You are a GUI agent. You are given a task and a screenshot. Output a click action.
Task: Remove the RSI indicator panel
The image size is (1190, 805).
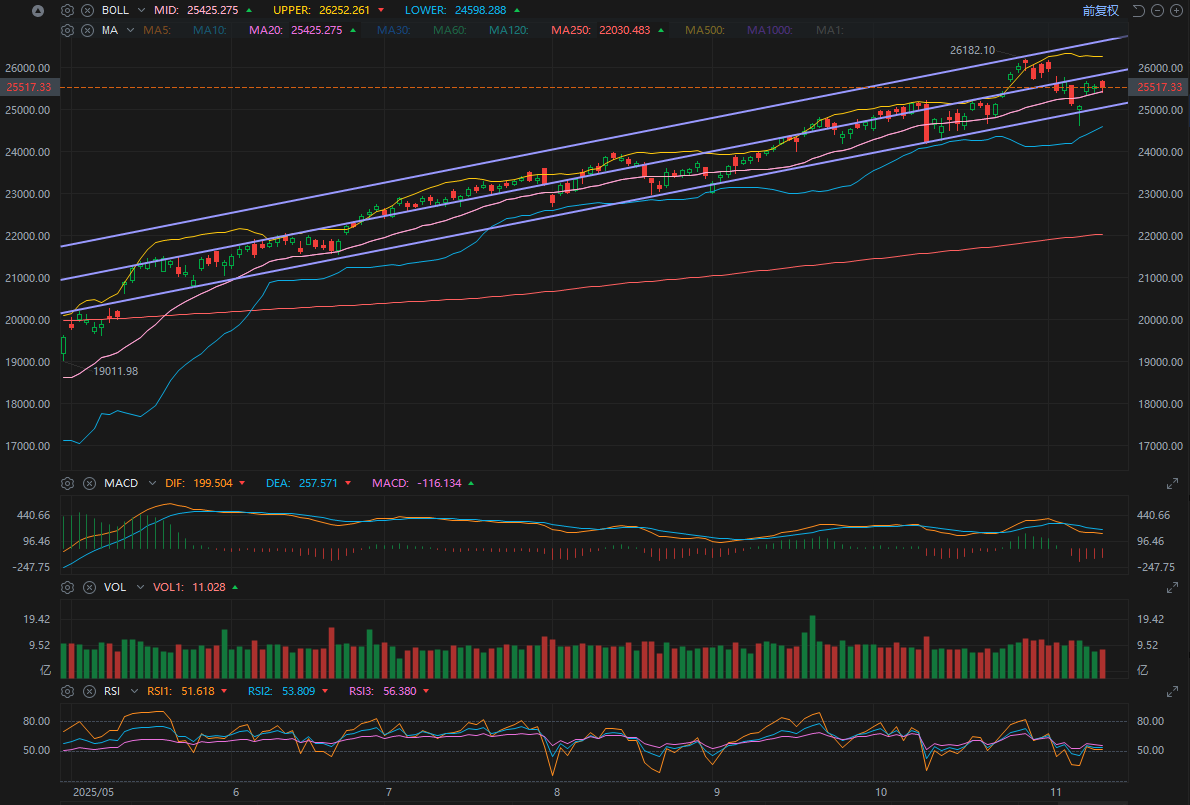point(89,691)
